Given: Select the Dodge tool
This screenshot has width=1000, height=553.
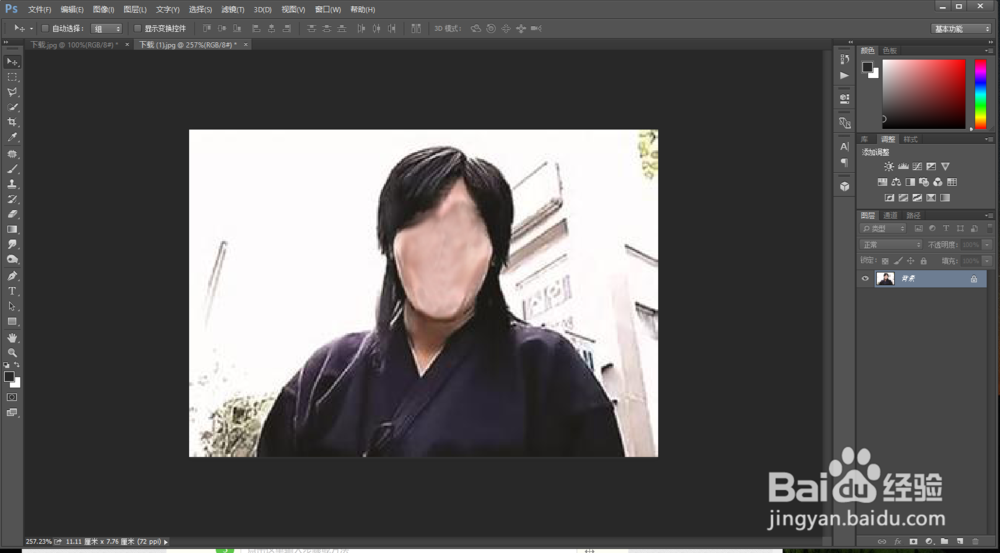Looking at the screenshot, I should [x=12, y=260].
